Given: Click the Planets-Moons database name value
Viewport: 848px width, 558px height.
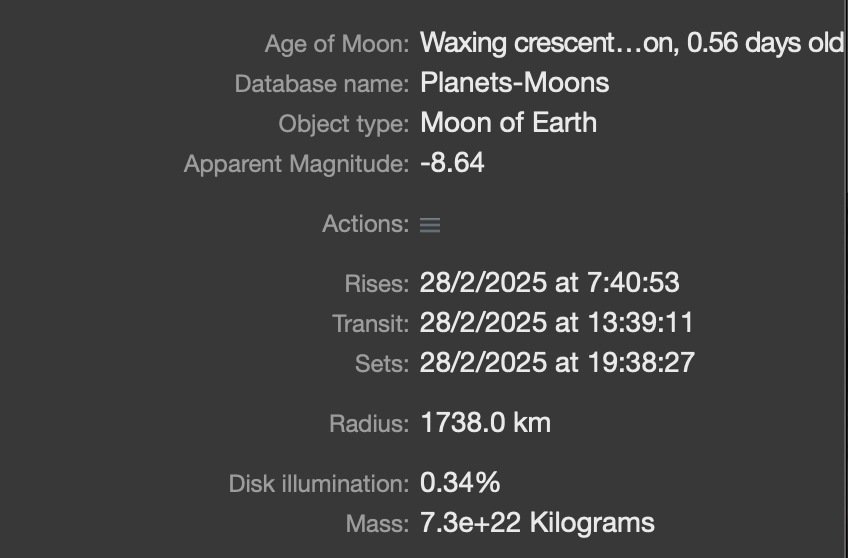Looking at the screenshot, I should [514, 83].
